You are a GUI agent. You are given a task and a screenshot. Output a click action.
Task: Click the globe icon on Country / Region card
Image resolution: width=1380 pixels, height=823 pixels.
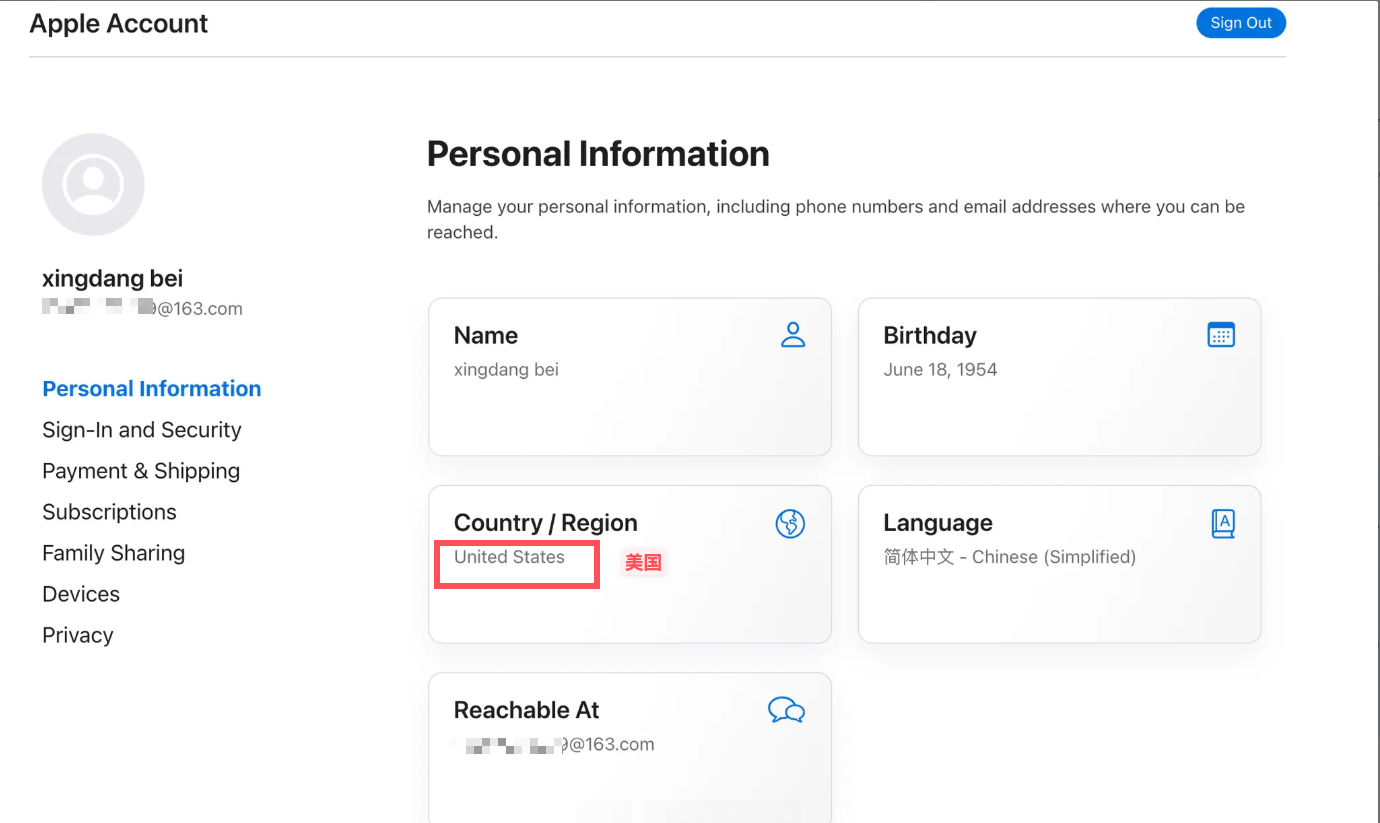pyautogui.click(x=790, y=523)
